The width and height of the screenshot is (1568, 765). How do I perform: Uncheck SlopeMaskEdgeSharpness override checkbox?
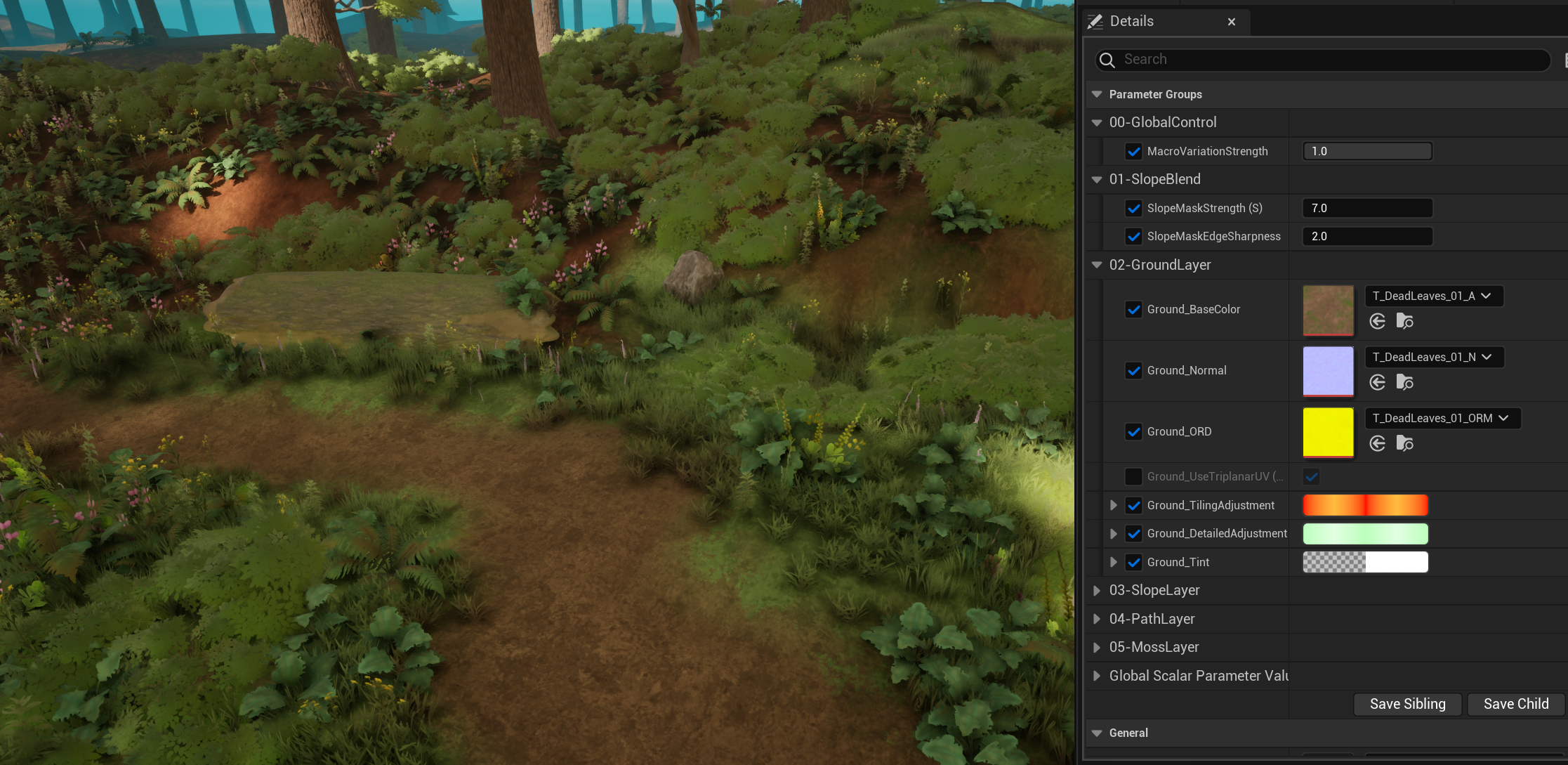pyautogui.click(x=1133, y=237)
